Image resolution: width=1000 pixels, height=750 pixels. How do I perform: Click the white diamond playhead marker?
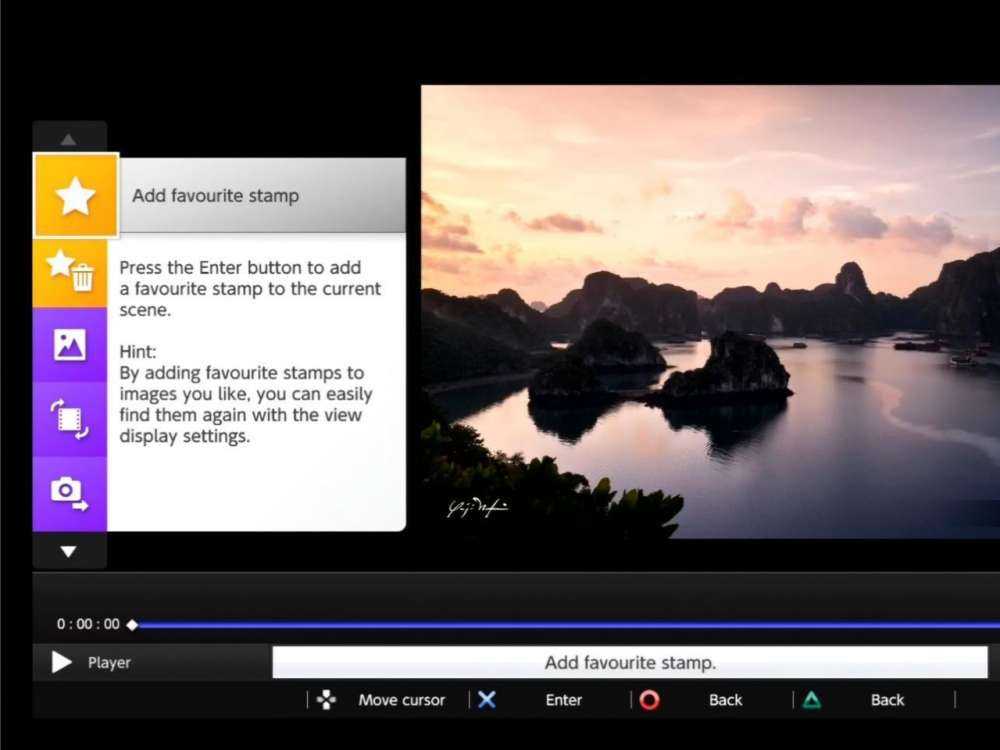(132, 625)
